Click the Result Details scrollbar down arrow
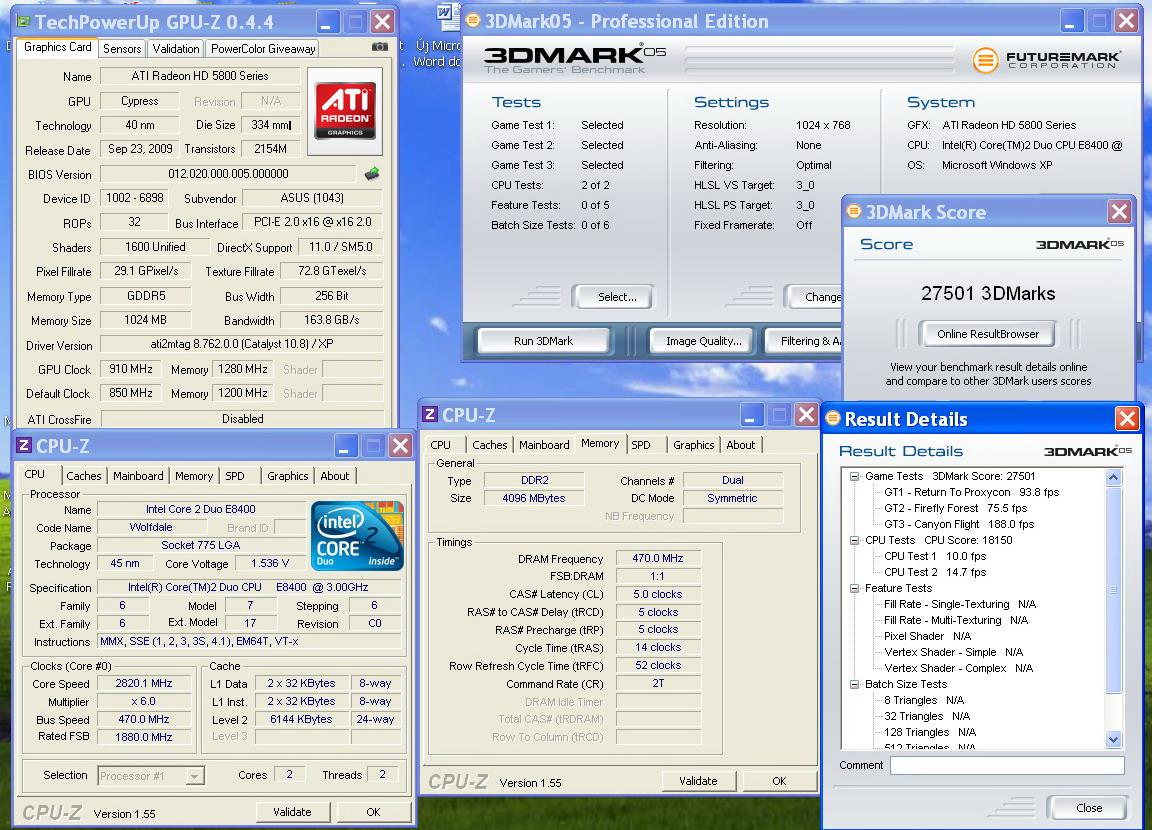 1113,740
